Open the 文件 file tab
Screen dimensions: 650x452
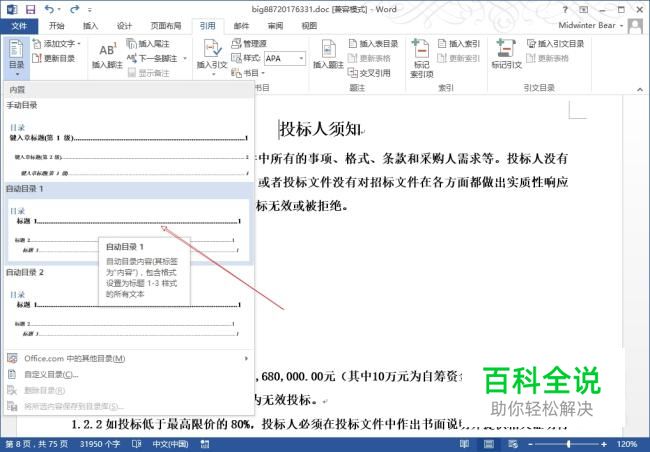pyautogui.click(x=19, y=26)
